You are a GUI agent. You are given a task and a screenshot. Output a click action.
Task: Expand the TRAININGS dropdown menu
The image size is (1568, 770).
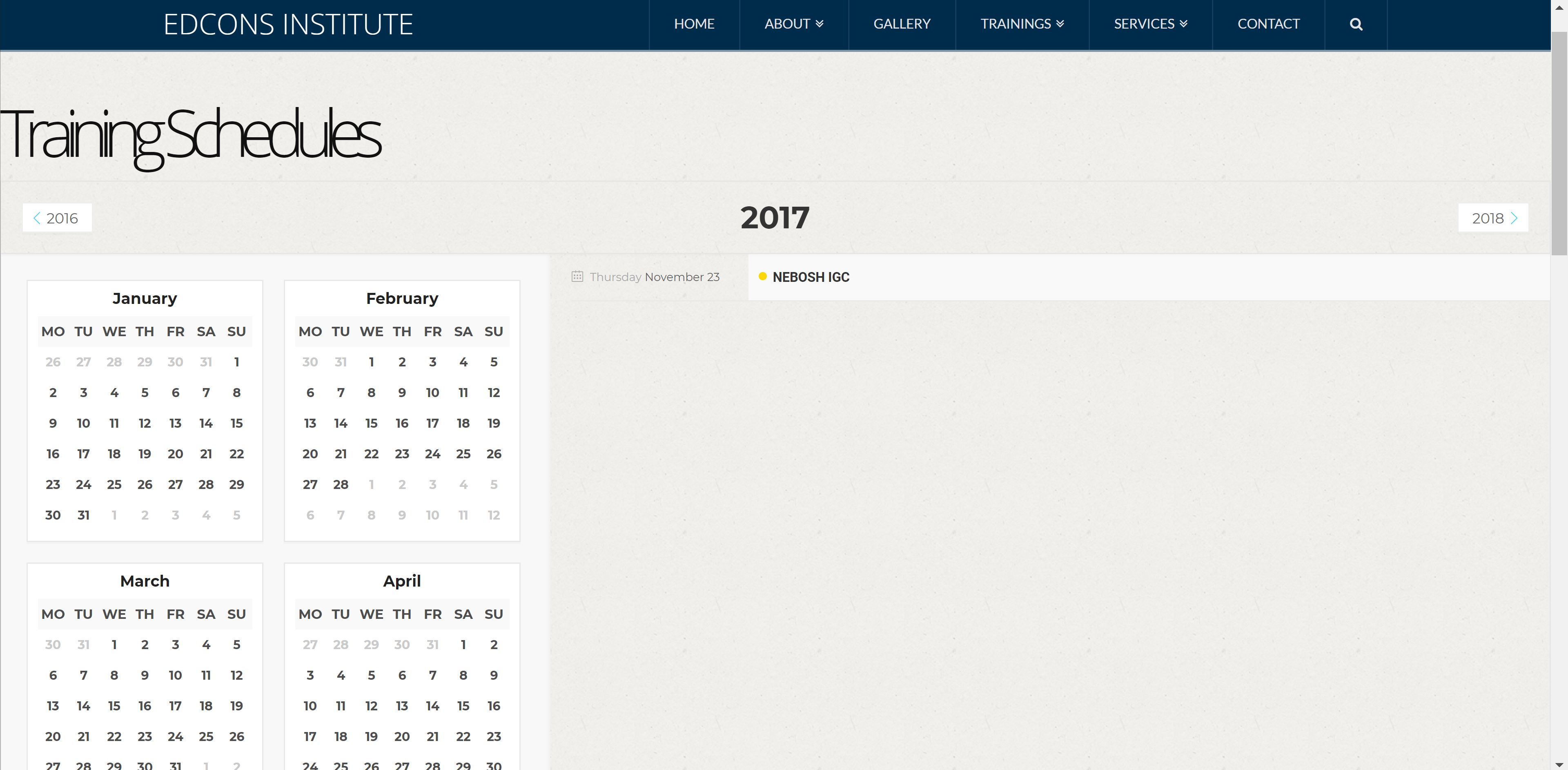click(x=1022, y=25)
